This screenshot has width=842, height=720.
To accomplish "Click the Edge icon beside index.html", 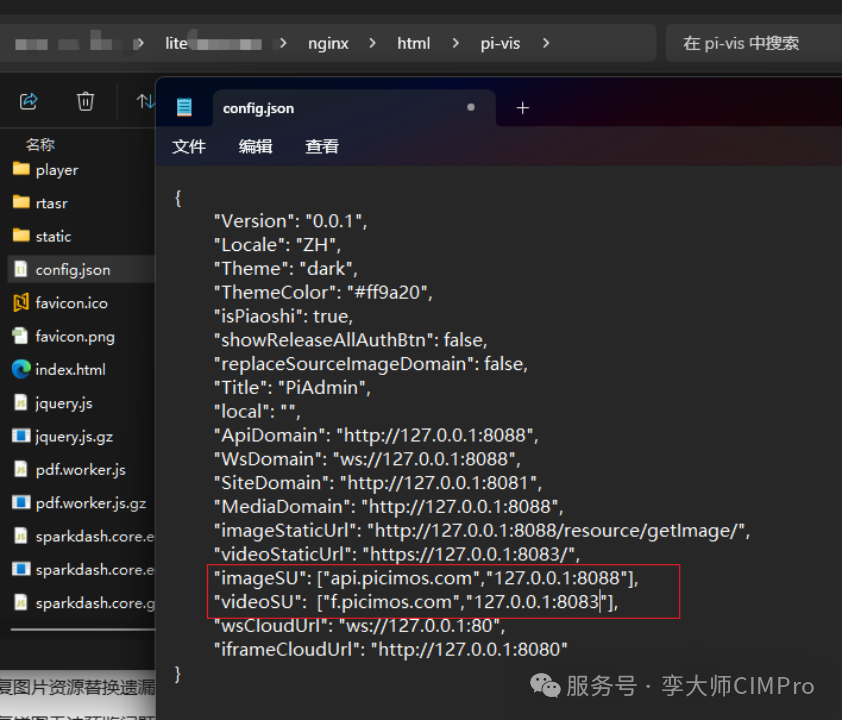I will click(21, 369).
